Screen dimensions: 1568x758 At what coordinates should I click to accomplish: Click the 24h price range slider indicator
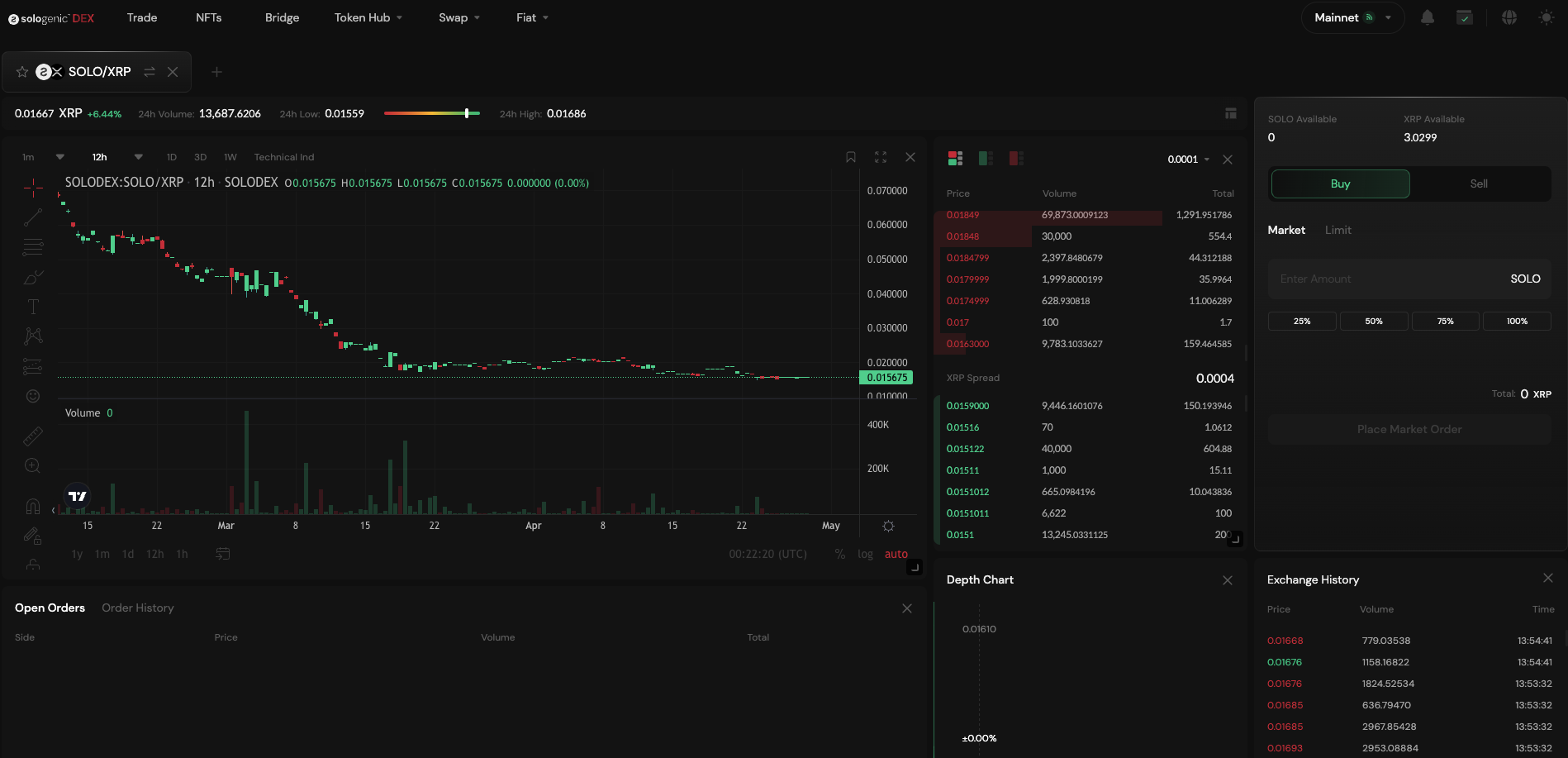(x=468, y=113)
